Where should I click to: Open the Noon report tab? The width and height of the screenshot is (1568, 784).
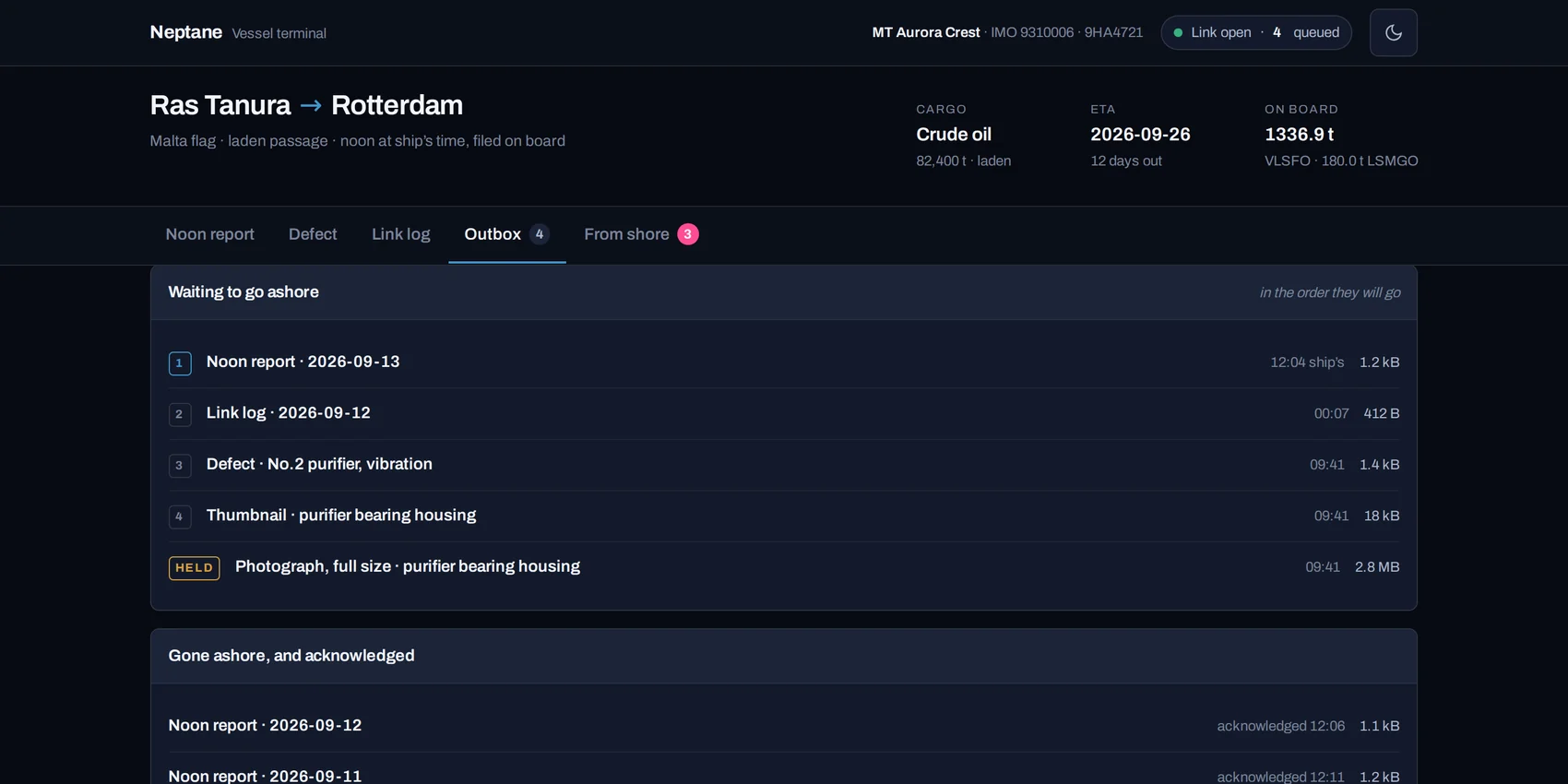tap(209, 234)
